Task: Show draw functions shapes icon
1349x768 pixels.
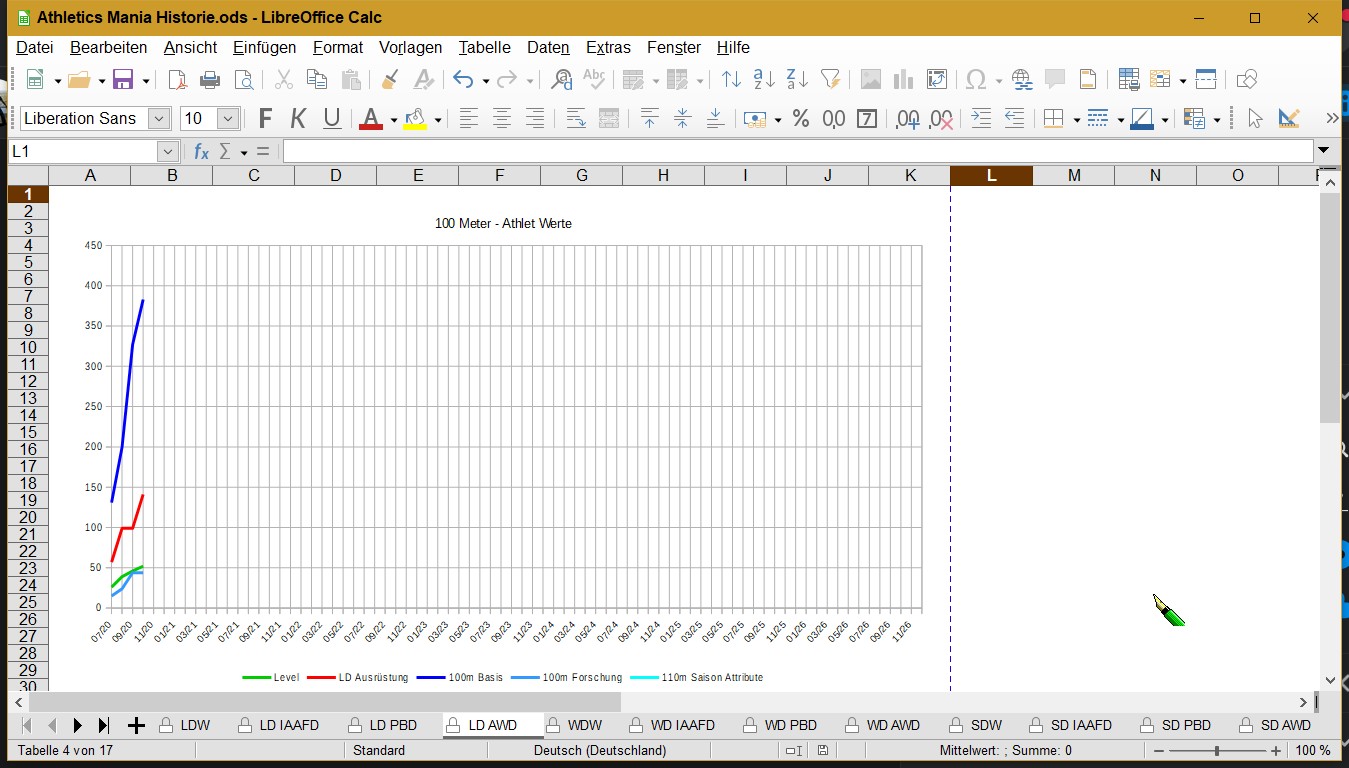Action: coord(1246,80)
